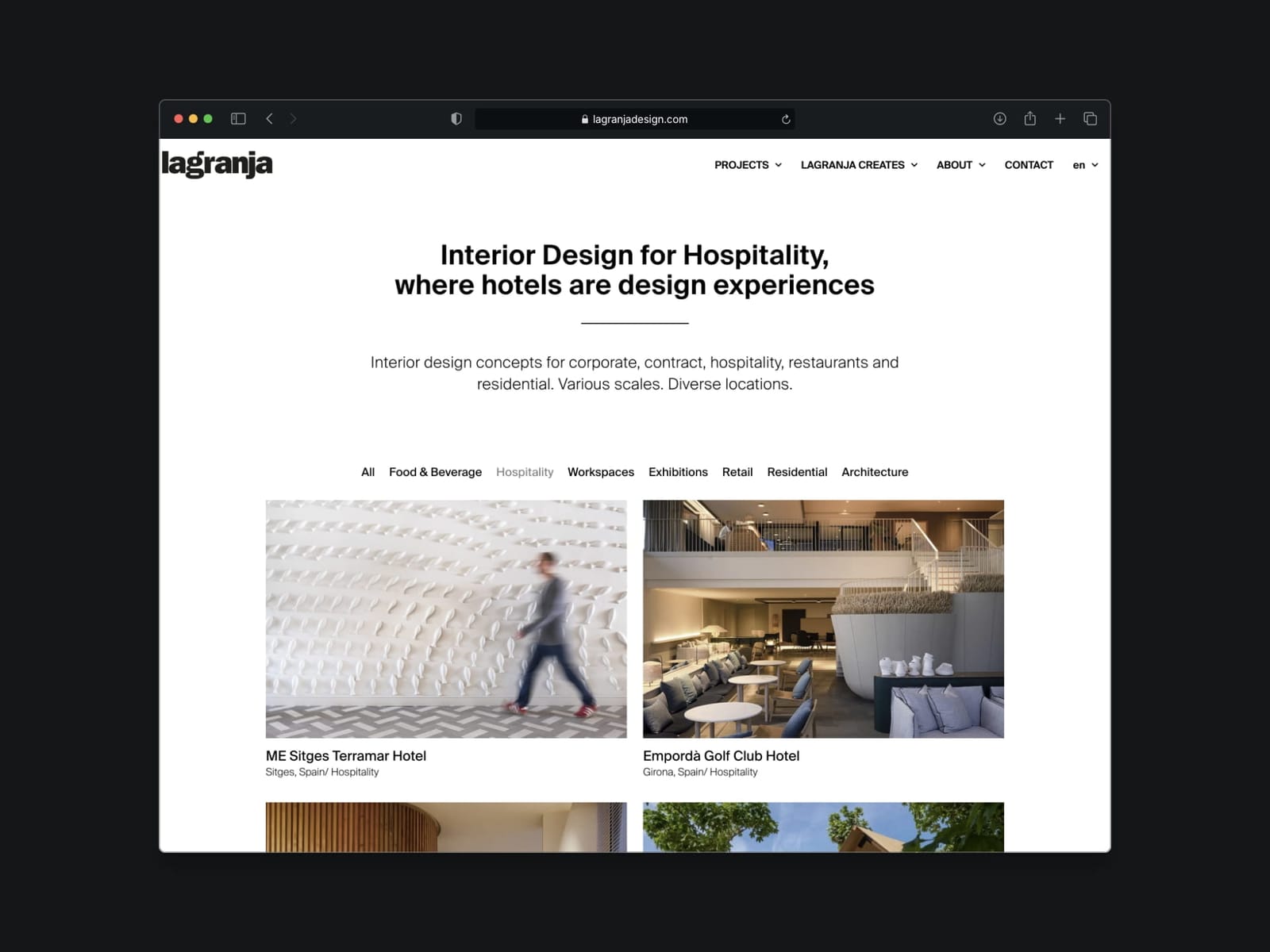The height and width of the screenshot is (952, 1270).
Task: Open the ABOUT dropdown menu
Action: pyautogui.click(x=960, y=165)
